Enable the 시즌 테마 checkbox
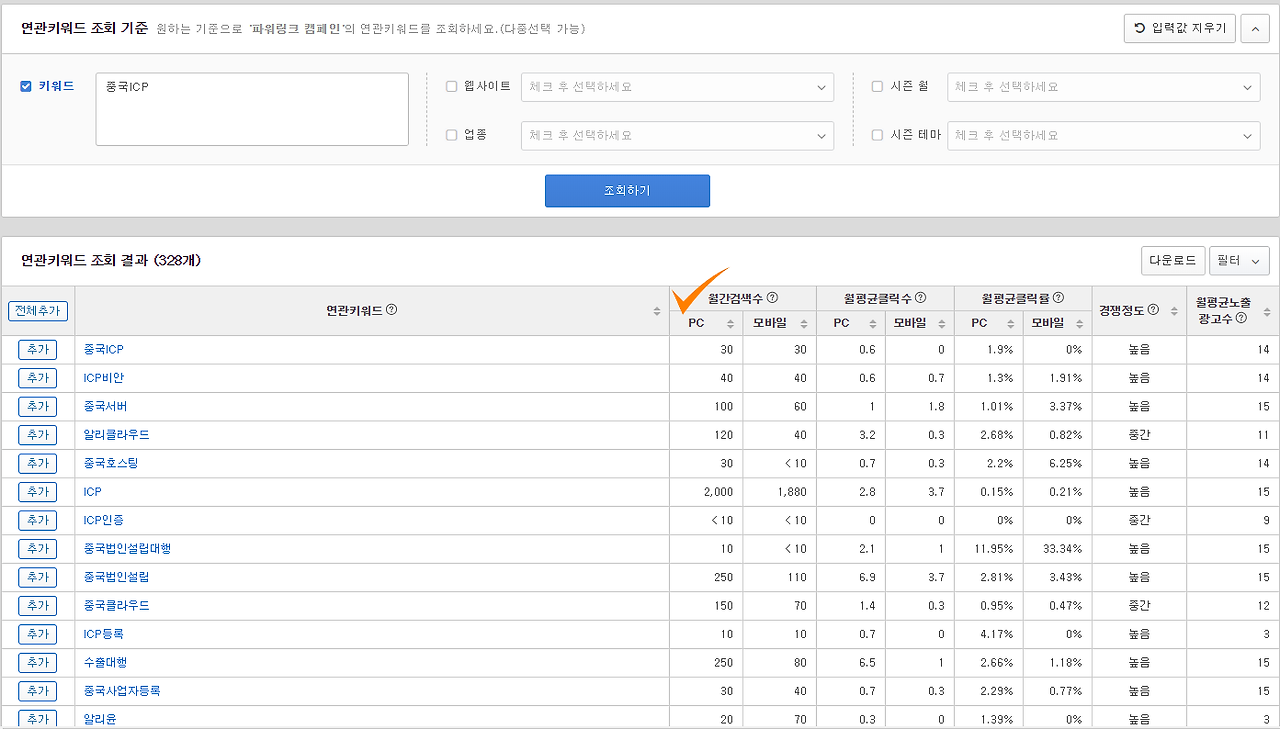The width and height of the screenshot is (1280, 729). (x=877, y=134)
